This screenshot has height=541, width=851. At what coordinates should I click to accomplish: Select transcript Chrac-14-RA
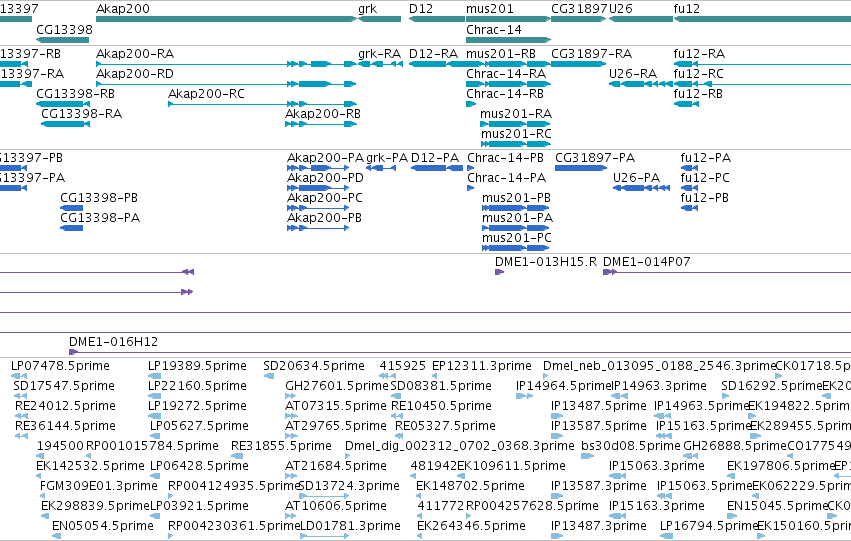click(509, 84)
